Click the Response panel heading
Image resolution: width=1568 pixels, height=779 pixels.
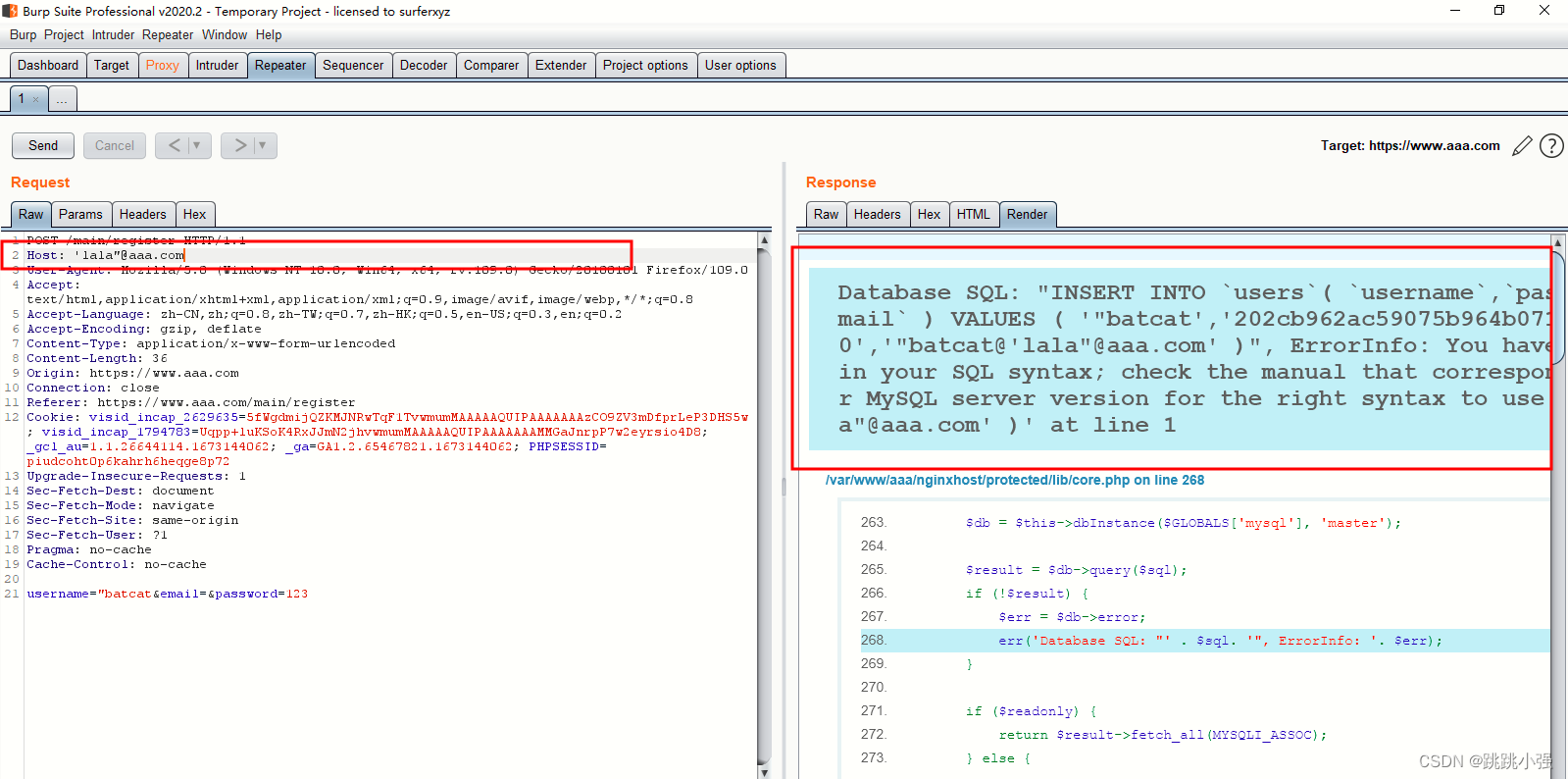[x=841, y=182]
